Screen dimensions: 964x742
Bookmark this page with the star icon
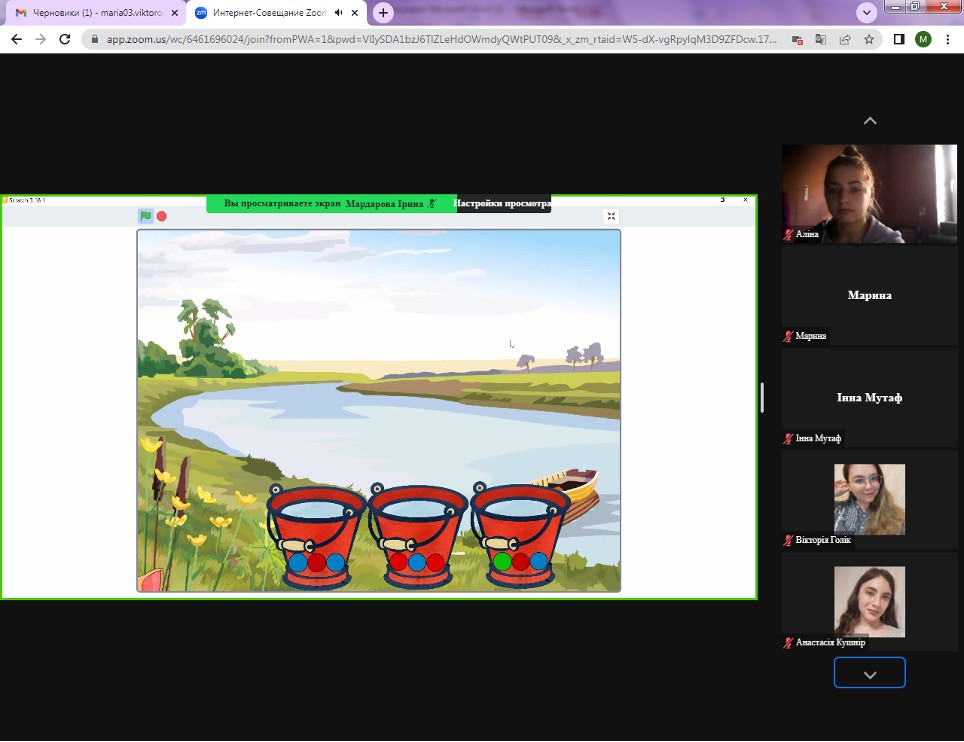[x=870, y=40]
